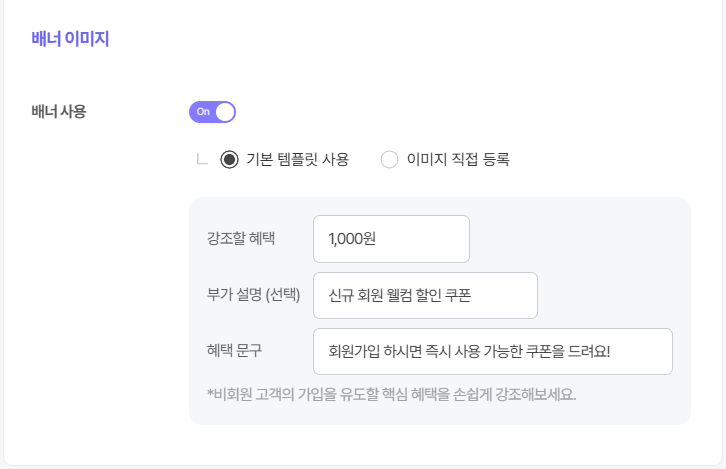Click into the 강조할 혜택 input field
726x469 pixels.
(391, 239)
